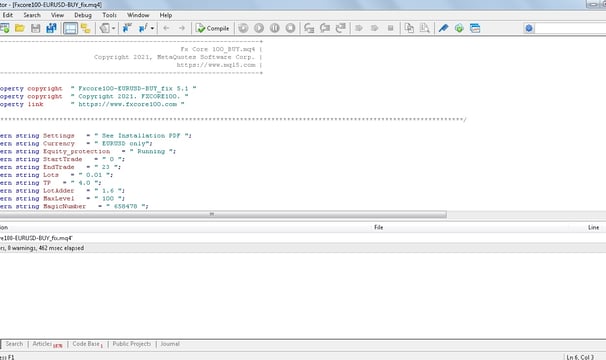Click the MagicNumber string declaration line

pyautogui.click(x=74, y=206)
